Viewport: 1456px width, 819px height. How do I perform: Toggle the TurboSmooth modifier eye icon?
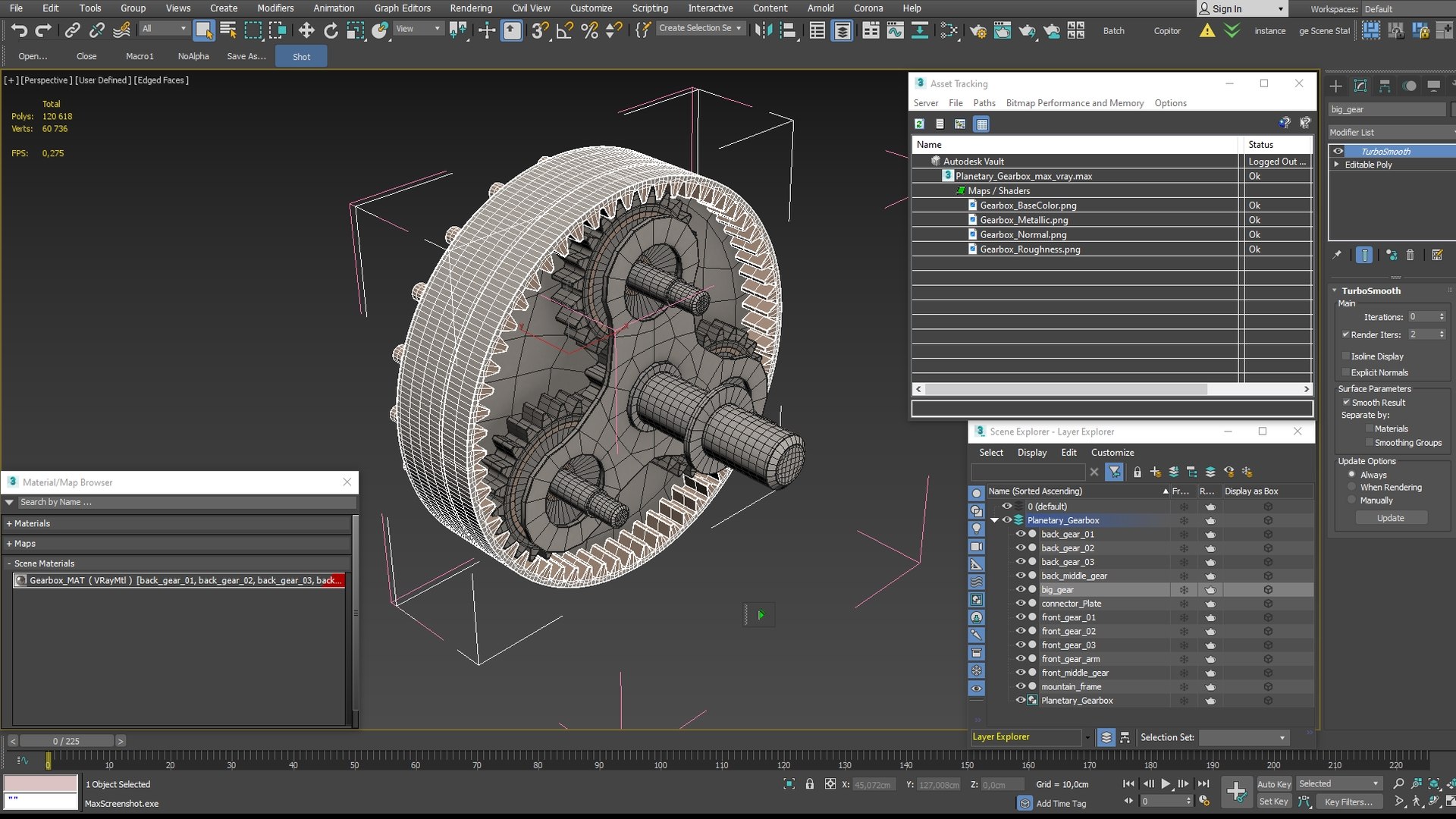[x=1338, y=152]
